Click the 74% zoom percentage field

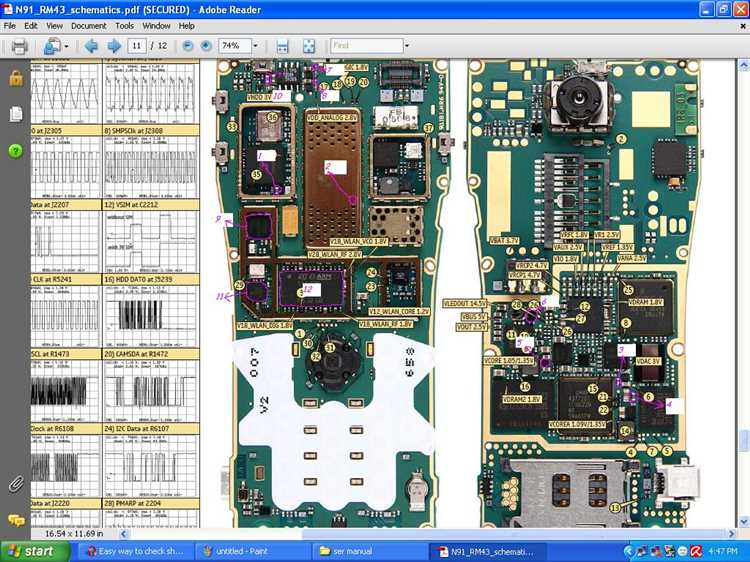pos(234,46)
